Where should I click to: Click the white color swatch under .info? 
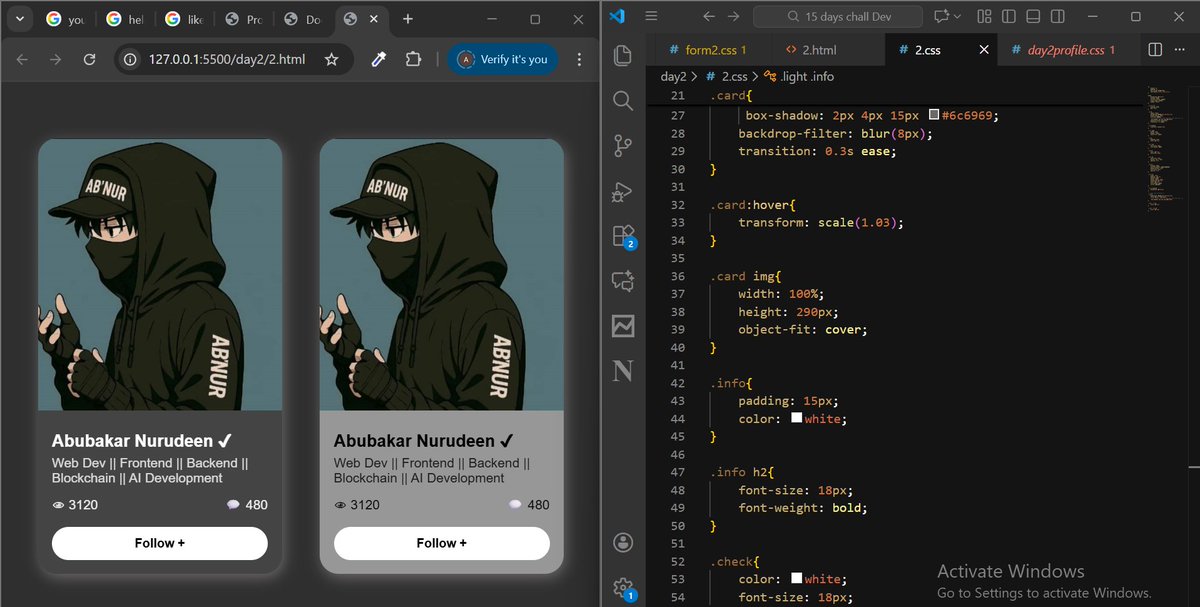tap(797, 418)
